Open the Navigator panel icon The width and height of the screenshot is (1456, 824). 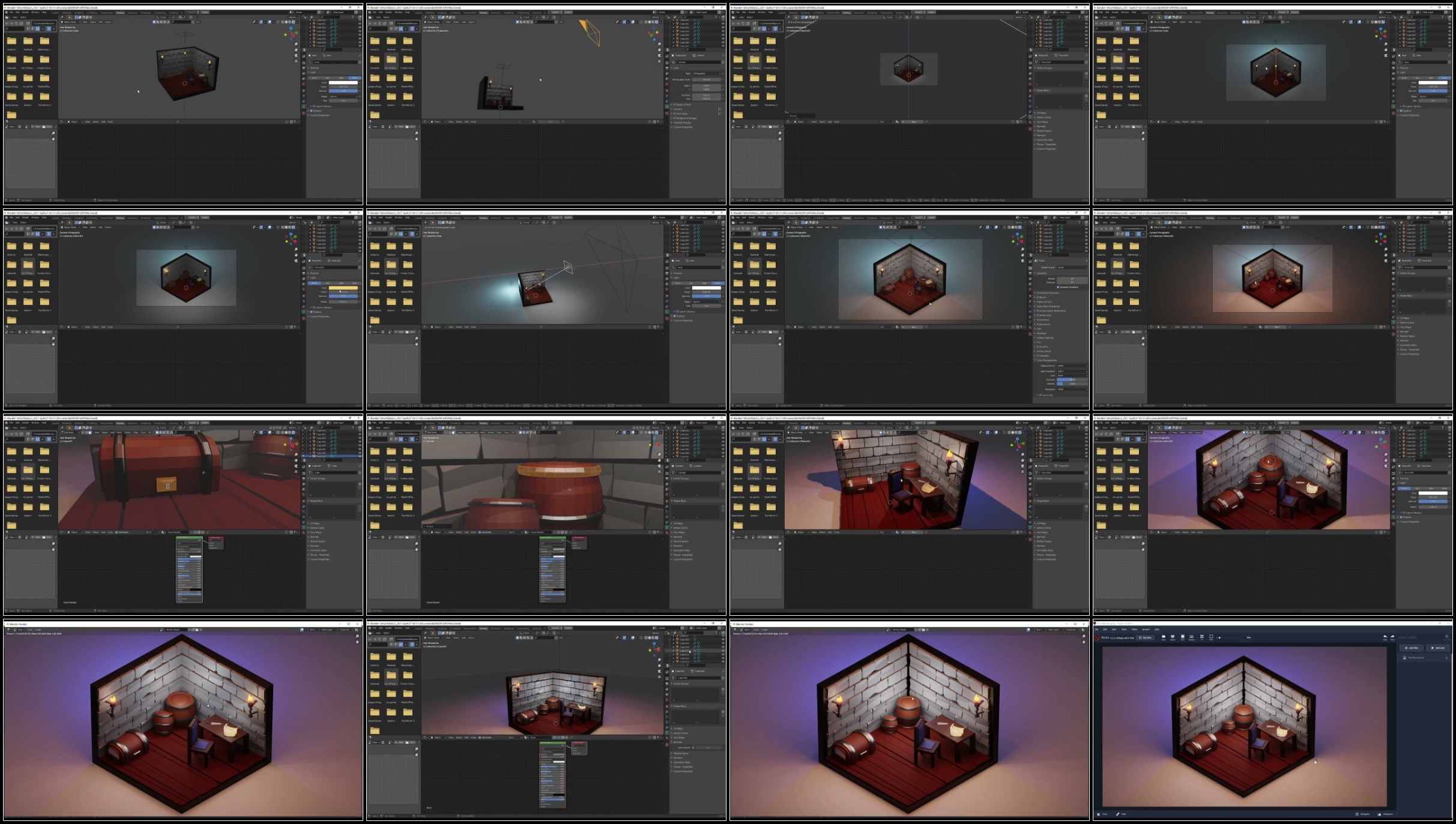click(x=1357, y=814)
